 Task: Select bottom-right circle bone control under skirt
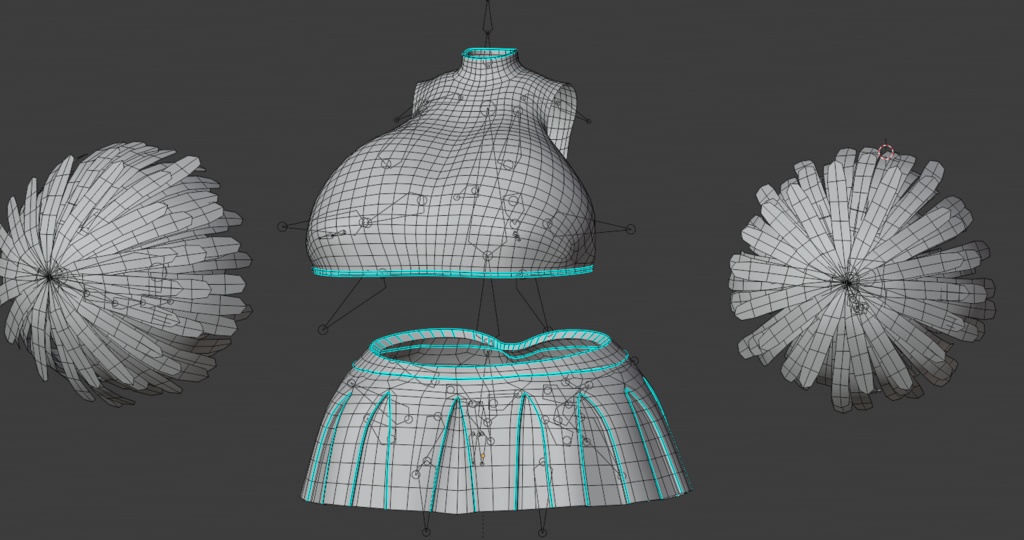[x=541, y=533]
